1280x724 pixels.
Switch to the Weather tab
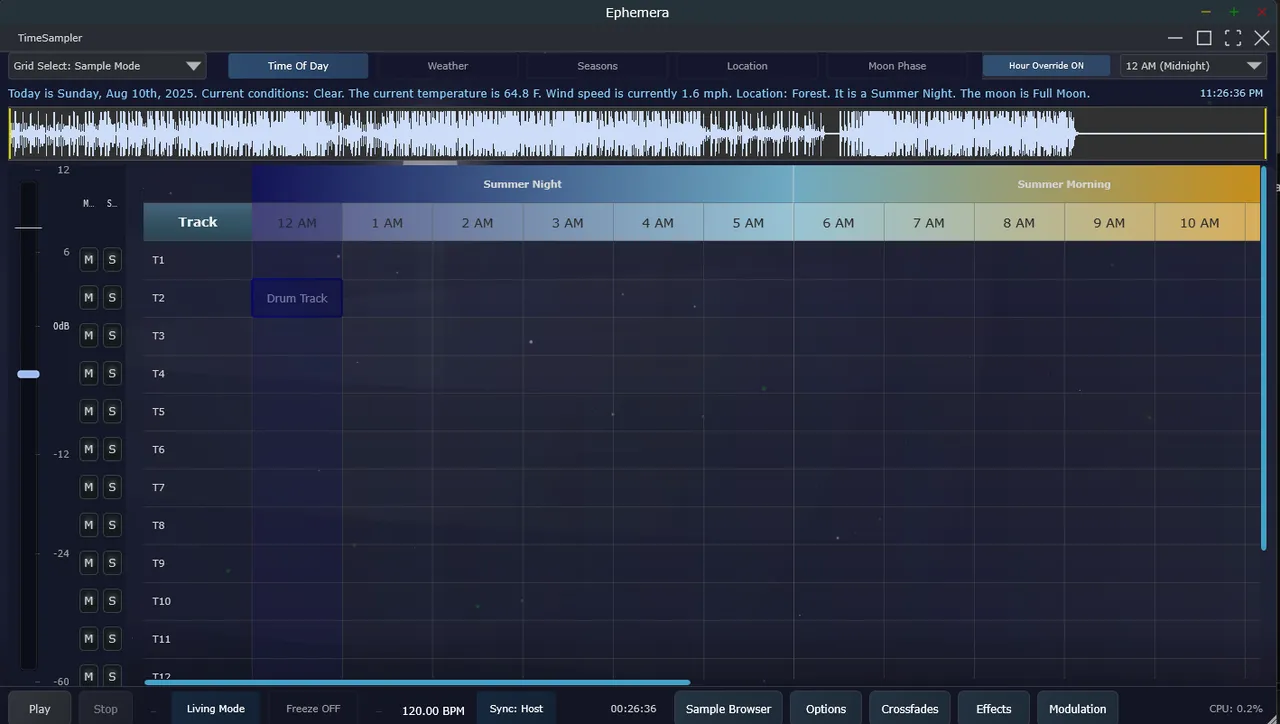(x=447, y=66)
